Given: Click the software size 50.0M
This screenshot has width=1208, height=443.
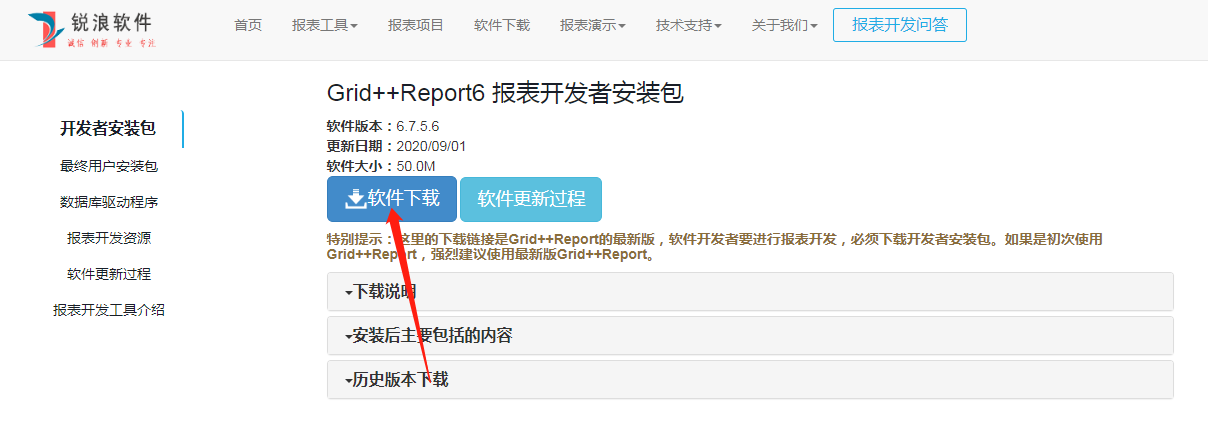Looking at the screenshot, I should [416, 166].
